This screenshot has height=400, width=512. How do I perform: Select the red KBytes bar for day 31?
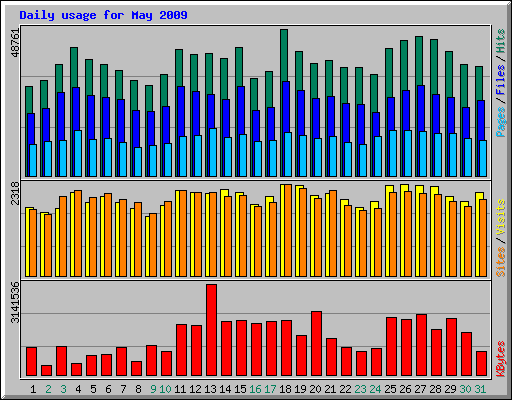coord(481,364)
